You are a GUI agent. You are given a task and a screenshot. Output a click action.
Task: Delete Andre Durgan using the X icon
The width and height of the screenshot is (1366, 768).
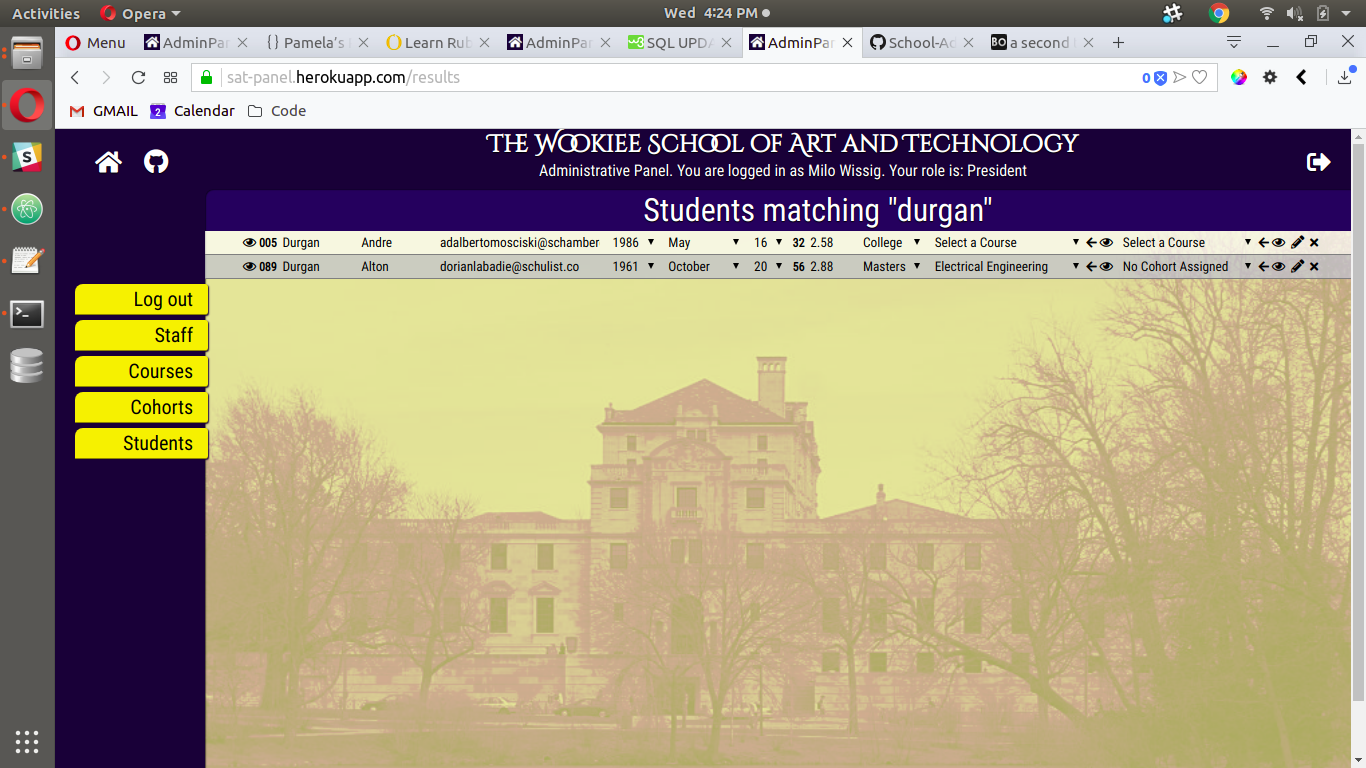[1314, 243]
